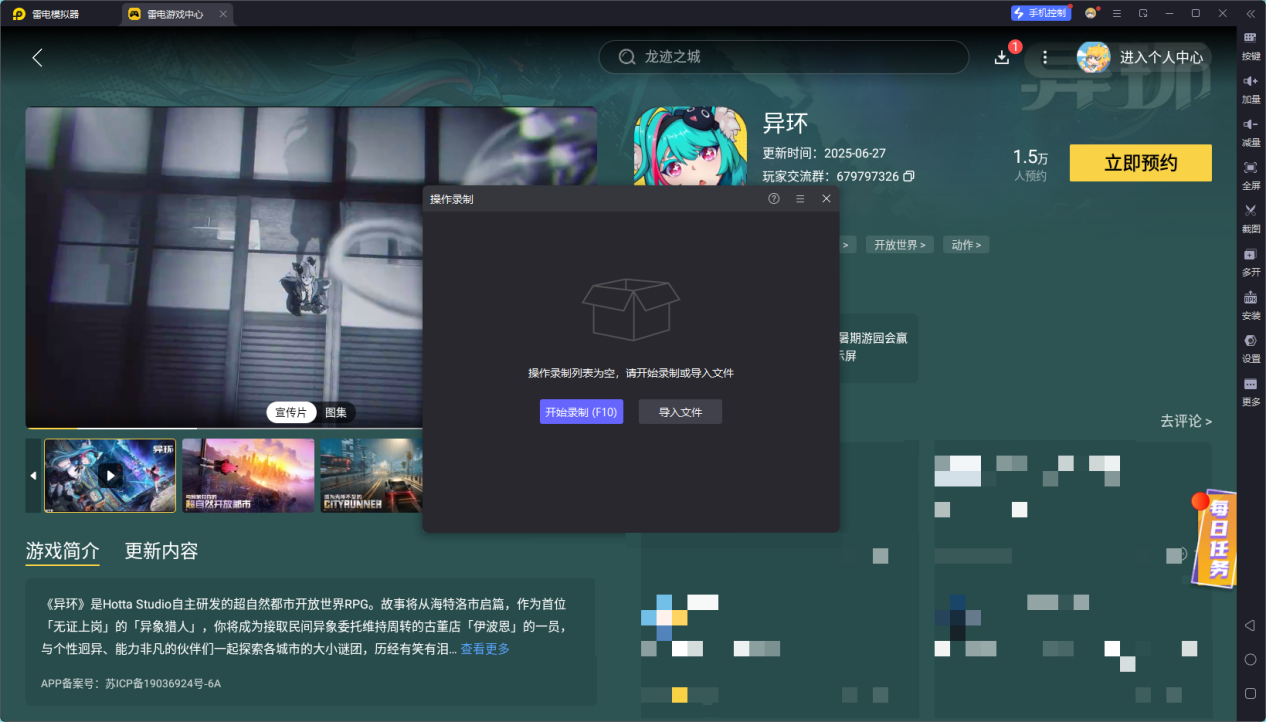
Task: Open the 操作录制 dialog list menu icon
Action: (x=800, y=199)
